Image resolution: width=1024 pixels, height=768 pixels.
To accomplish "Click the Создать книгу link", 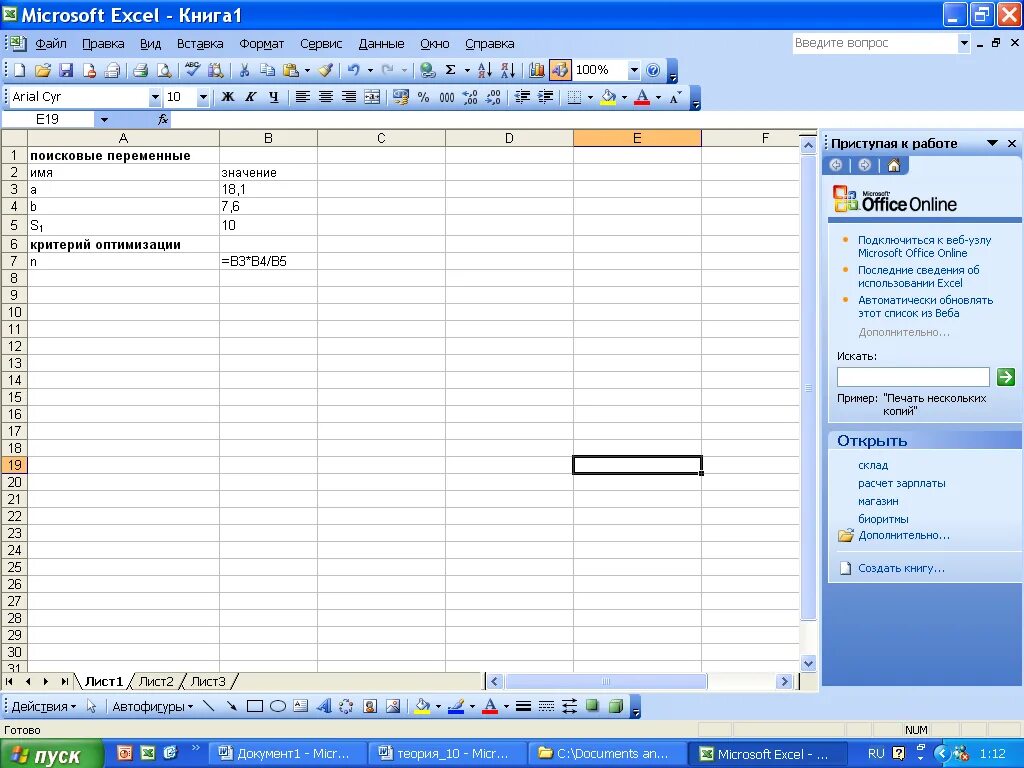I will pyautogui.click(x=901, y=568).
